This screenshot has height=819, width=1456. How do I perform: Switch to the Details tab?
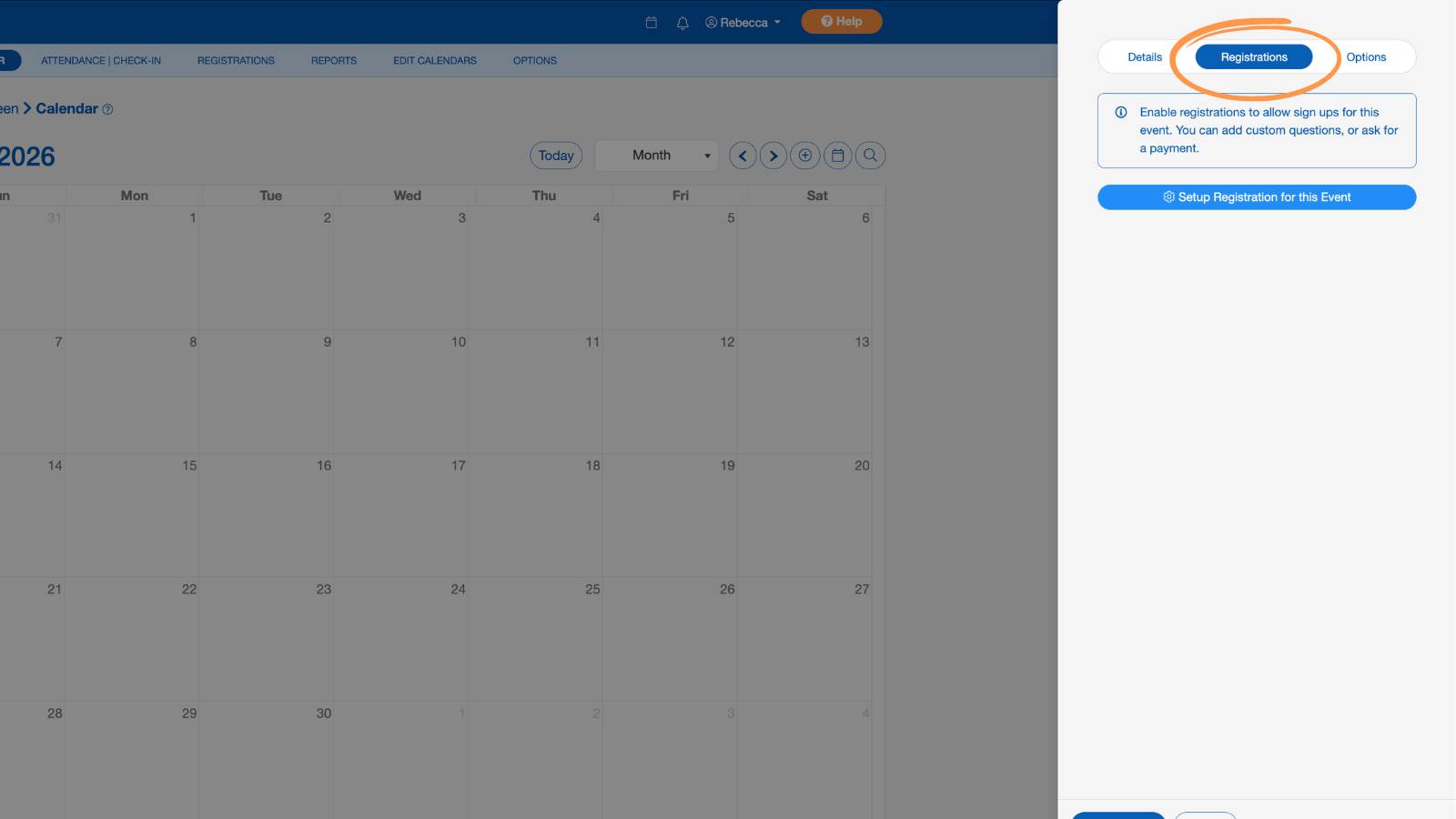[x=1145, y=57]
